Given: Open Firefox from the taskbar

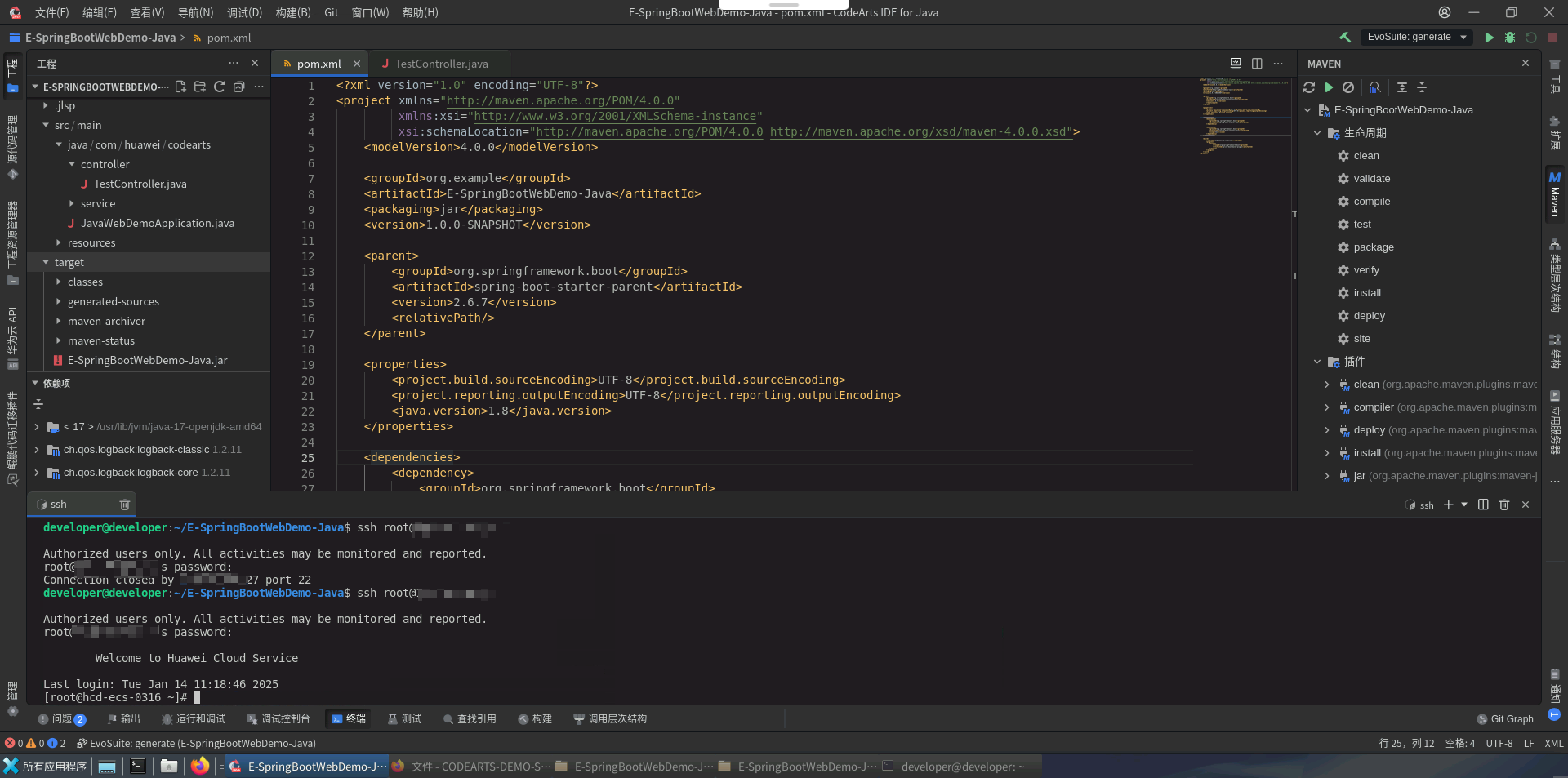Looking at the screenshot, I should tap(200, 766).
